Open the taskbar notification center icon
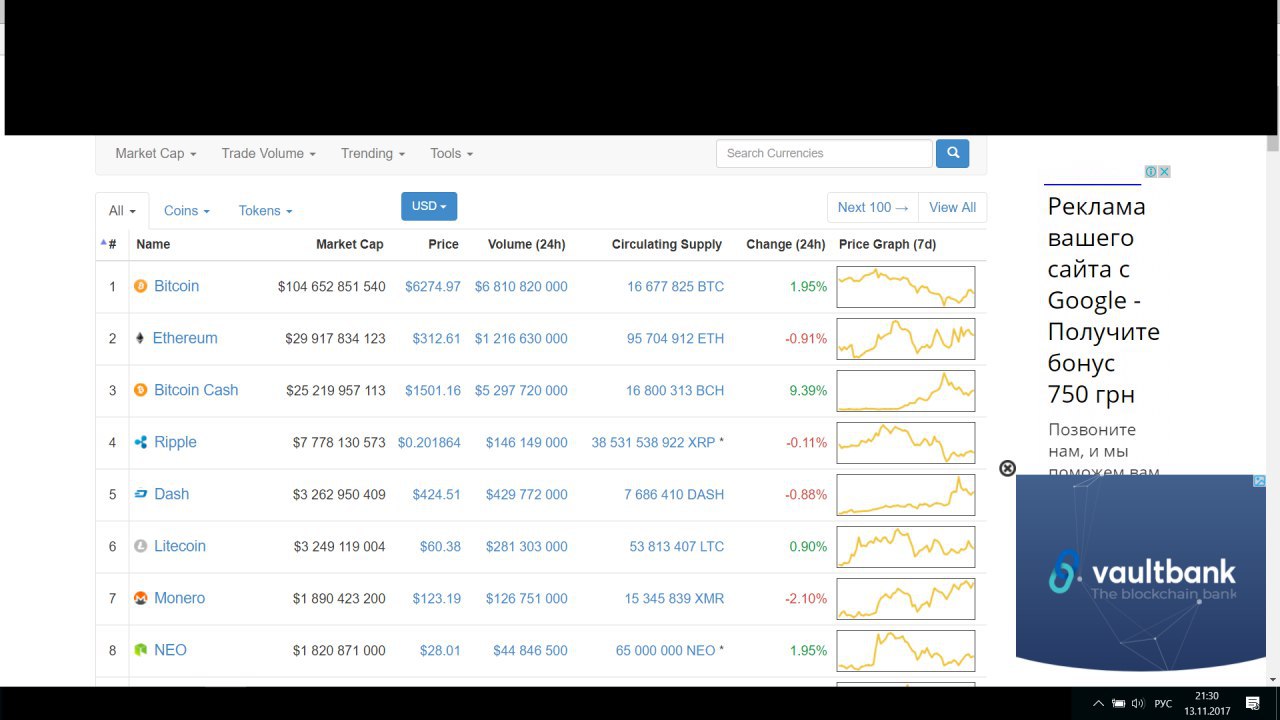Viewport: 1280px width, 720px height. [1252, 703]
